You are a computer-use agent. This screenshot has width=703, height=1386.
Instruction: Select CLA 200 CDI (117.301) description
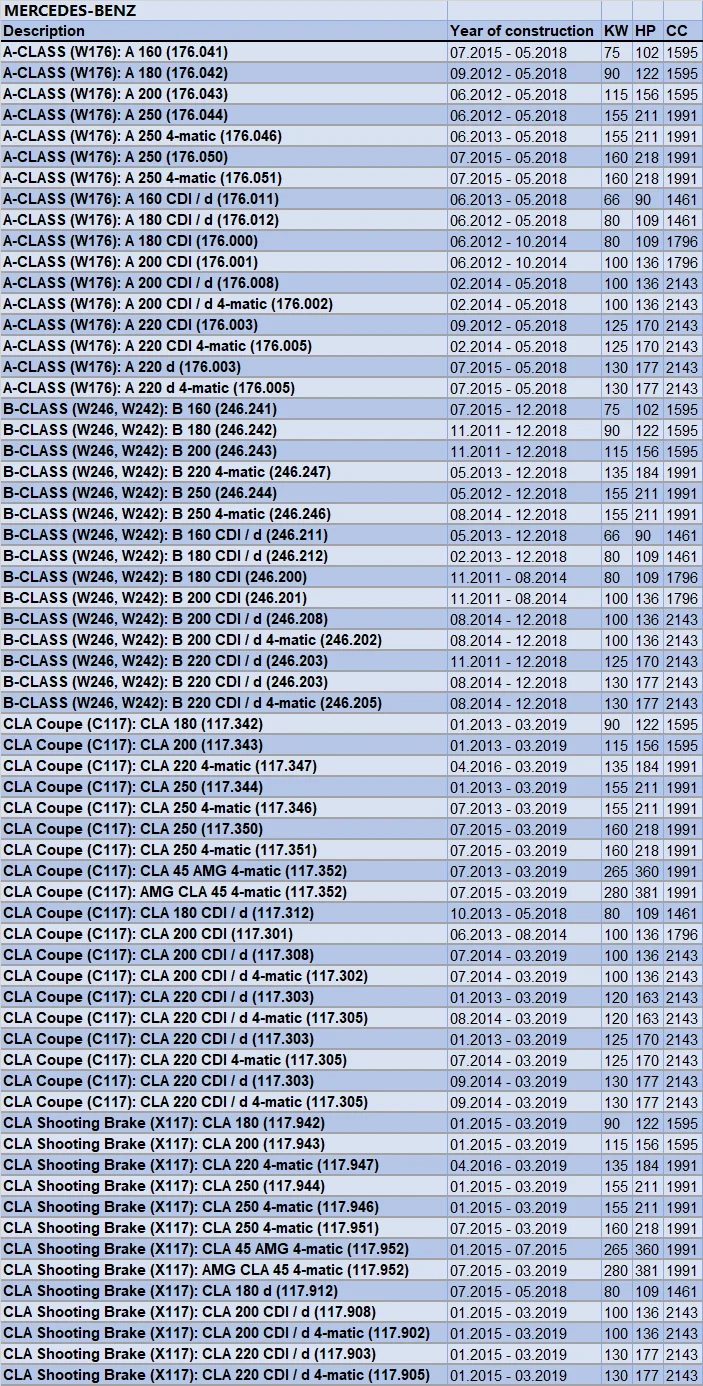click(223, 934)
